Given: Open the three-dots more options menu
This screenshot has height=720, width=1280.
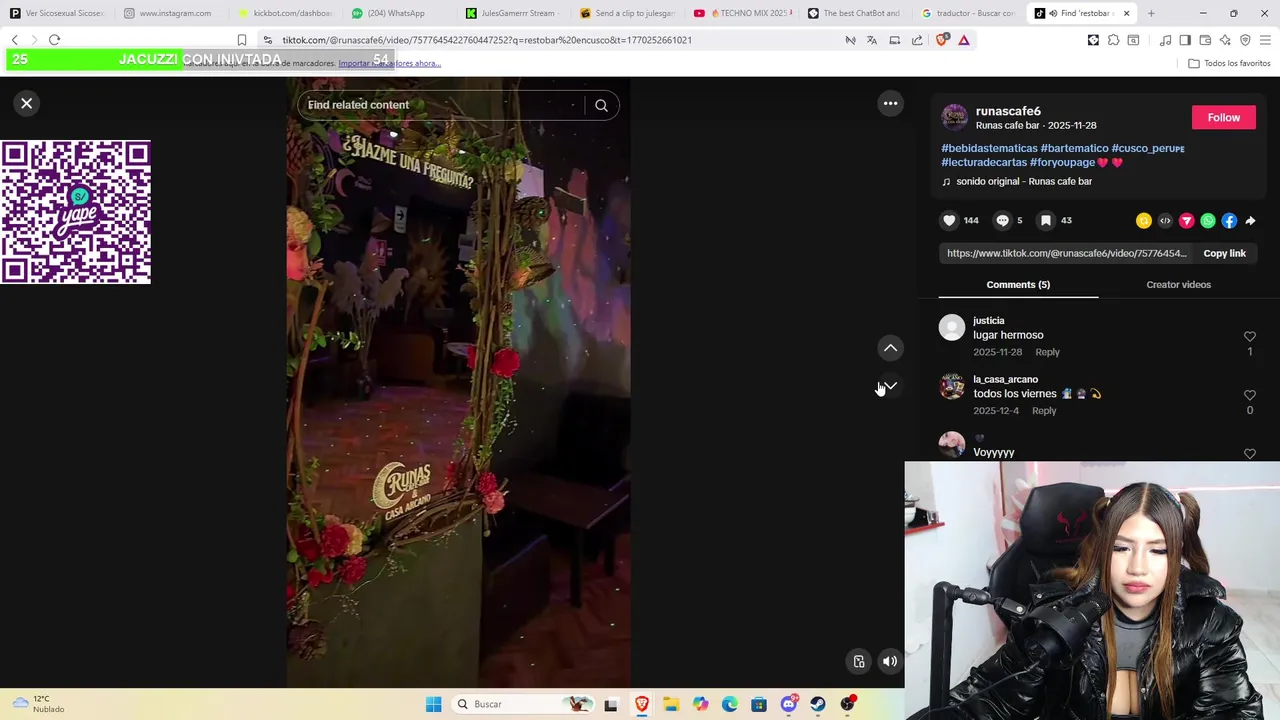Looking at the screenshot, I should point(890,103).
